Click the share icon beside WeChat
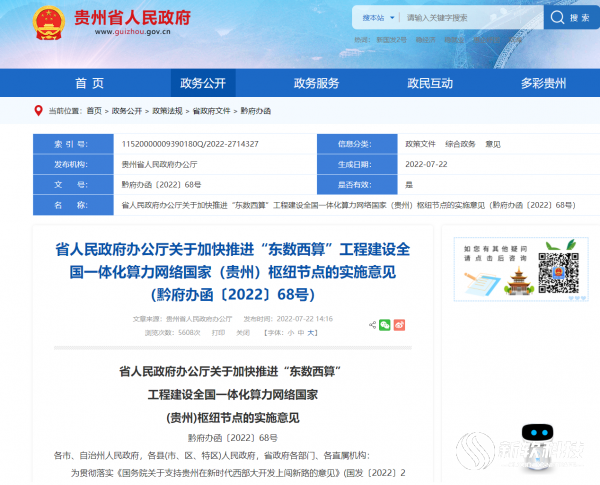 click(x=371, y=324)
